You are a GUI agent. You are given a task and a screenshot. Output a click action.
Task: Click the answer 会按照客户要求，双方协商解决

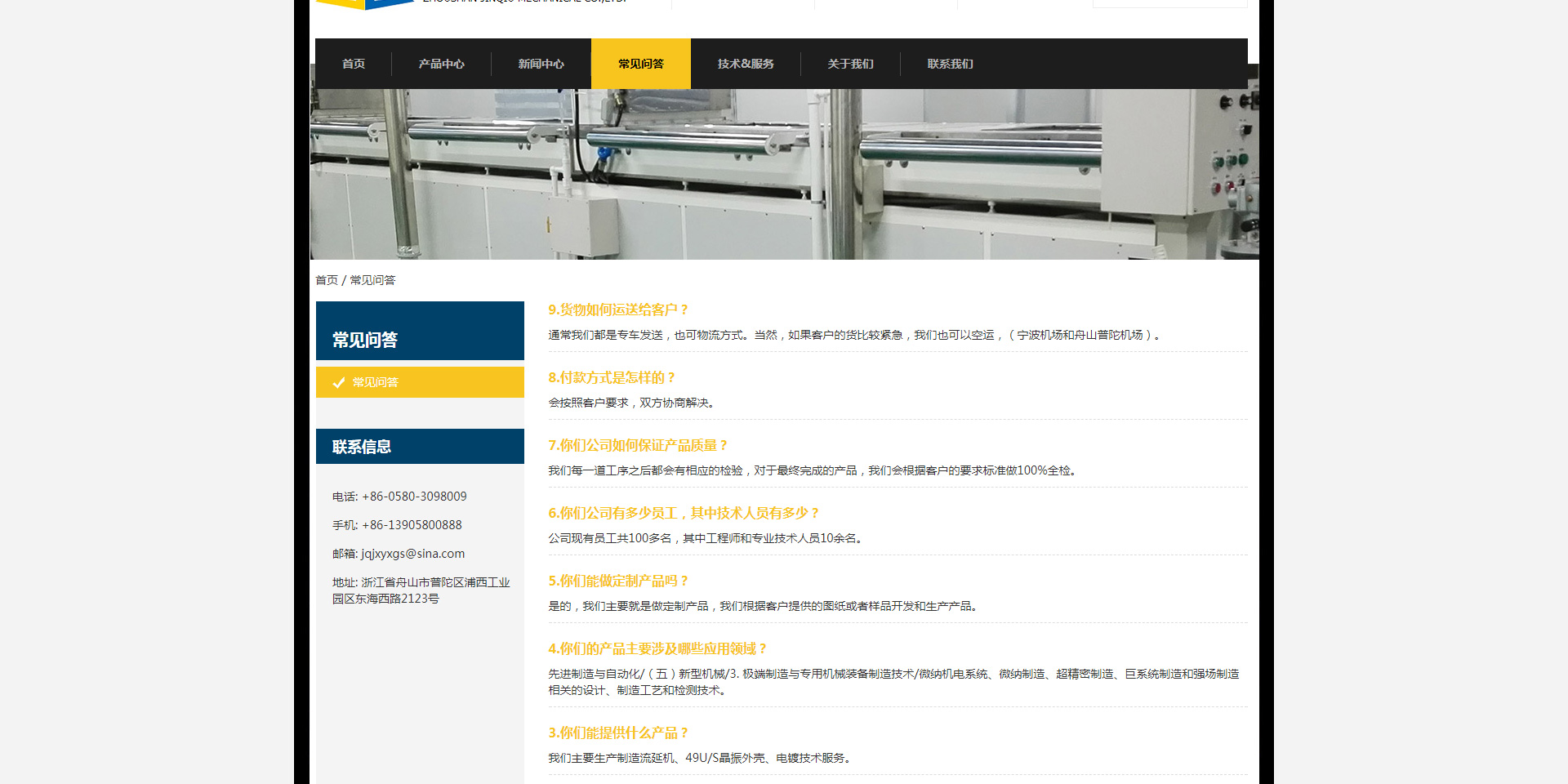tap(633, 403)
